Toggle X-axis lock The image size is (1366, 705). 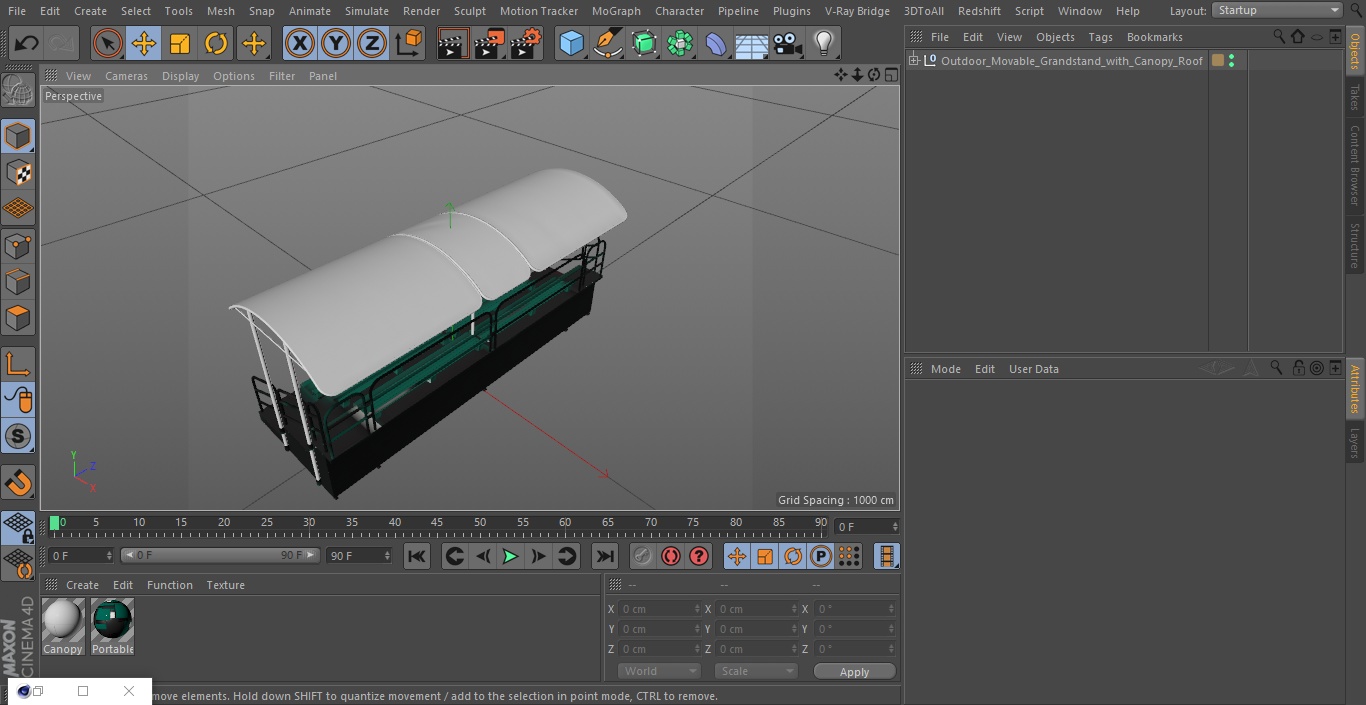pyautogui.click(x=299, y=43)
